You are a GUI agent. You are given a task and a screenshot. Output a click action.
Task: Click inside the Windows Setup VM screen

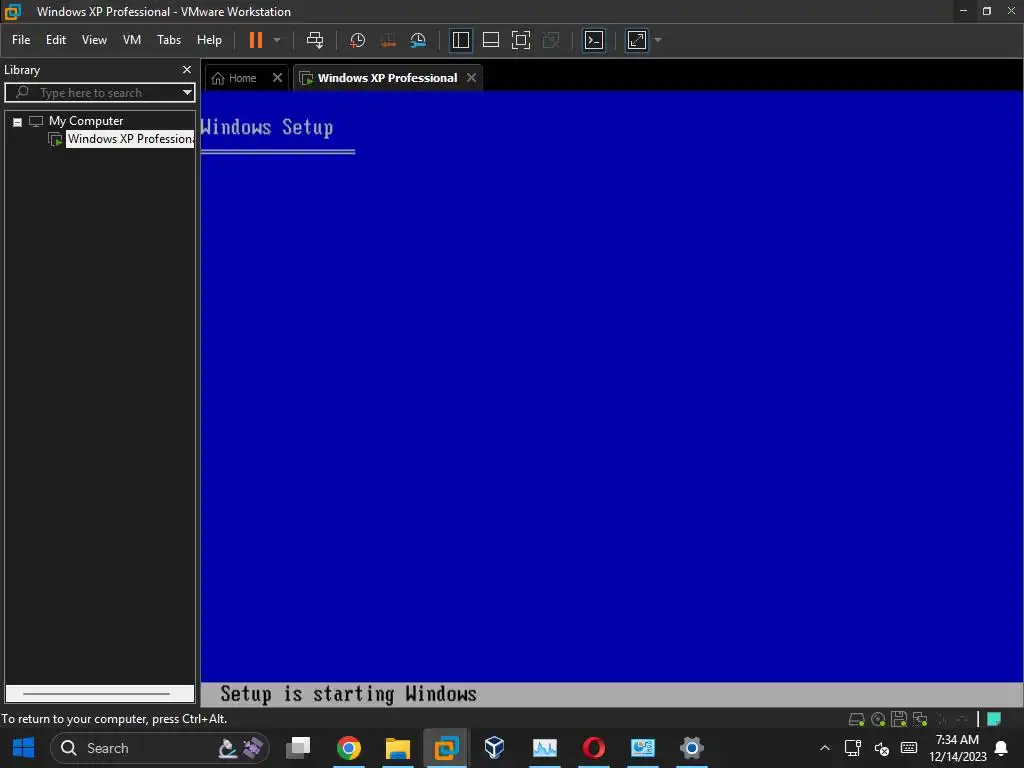pos(612,398)
